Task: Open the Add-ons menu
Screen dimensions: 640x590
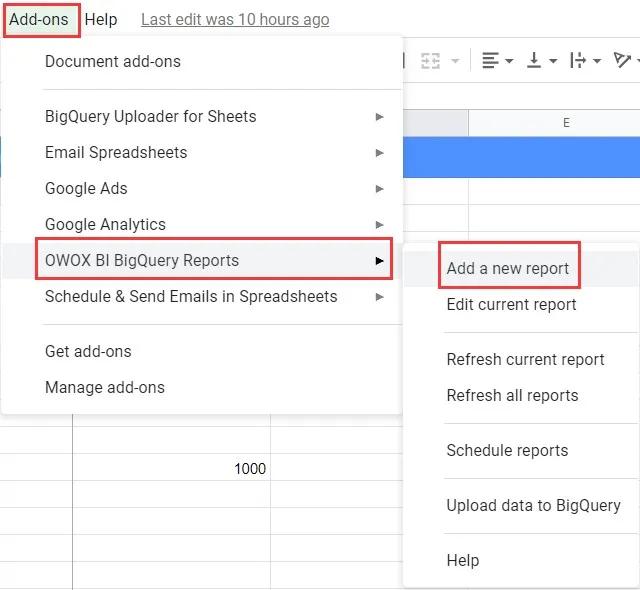Action: click(x=39, y=20)
